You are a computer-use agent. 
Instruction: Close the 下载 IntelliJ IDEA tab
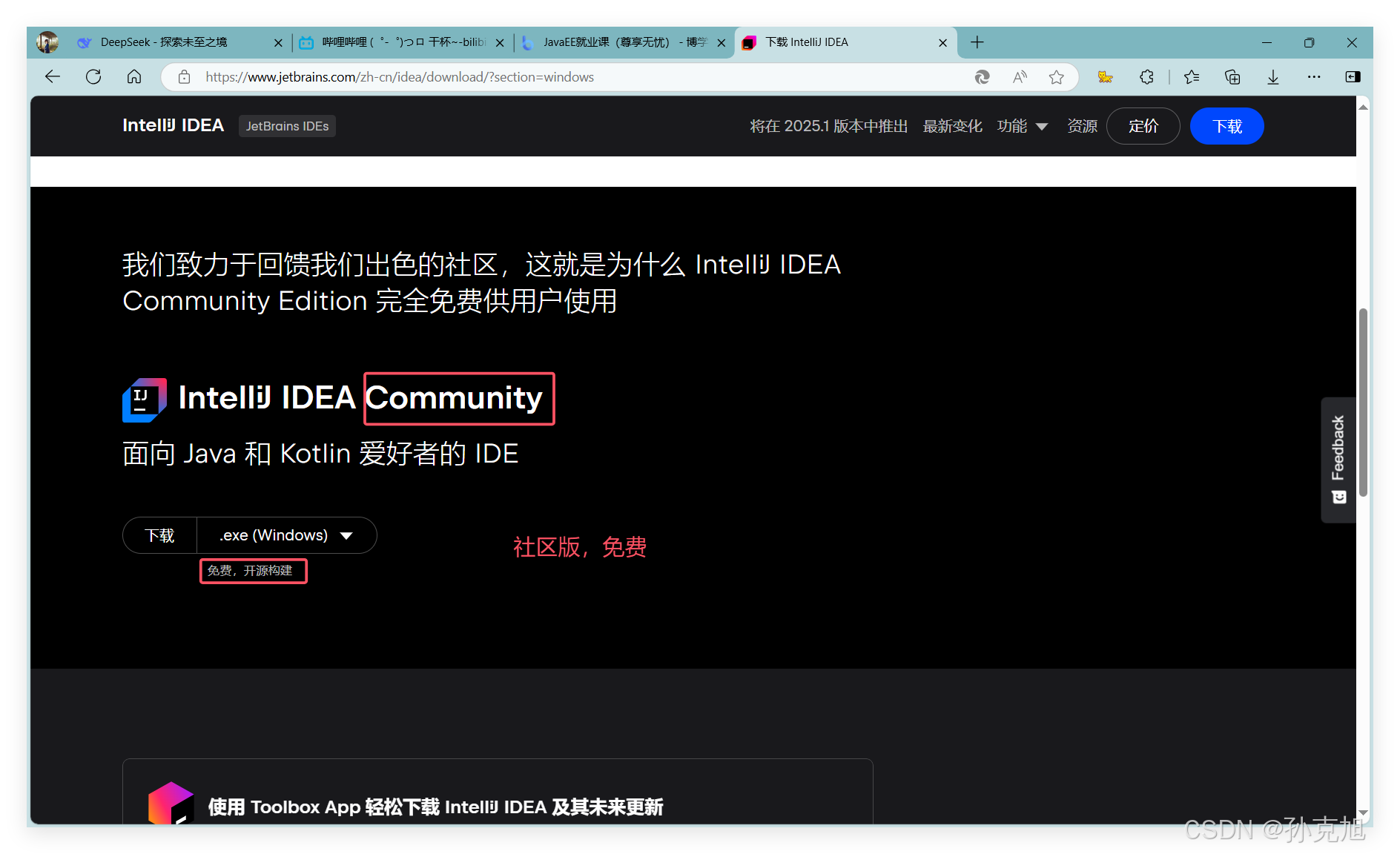(x=942, y=43)
